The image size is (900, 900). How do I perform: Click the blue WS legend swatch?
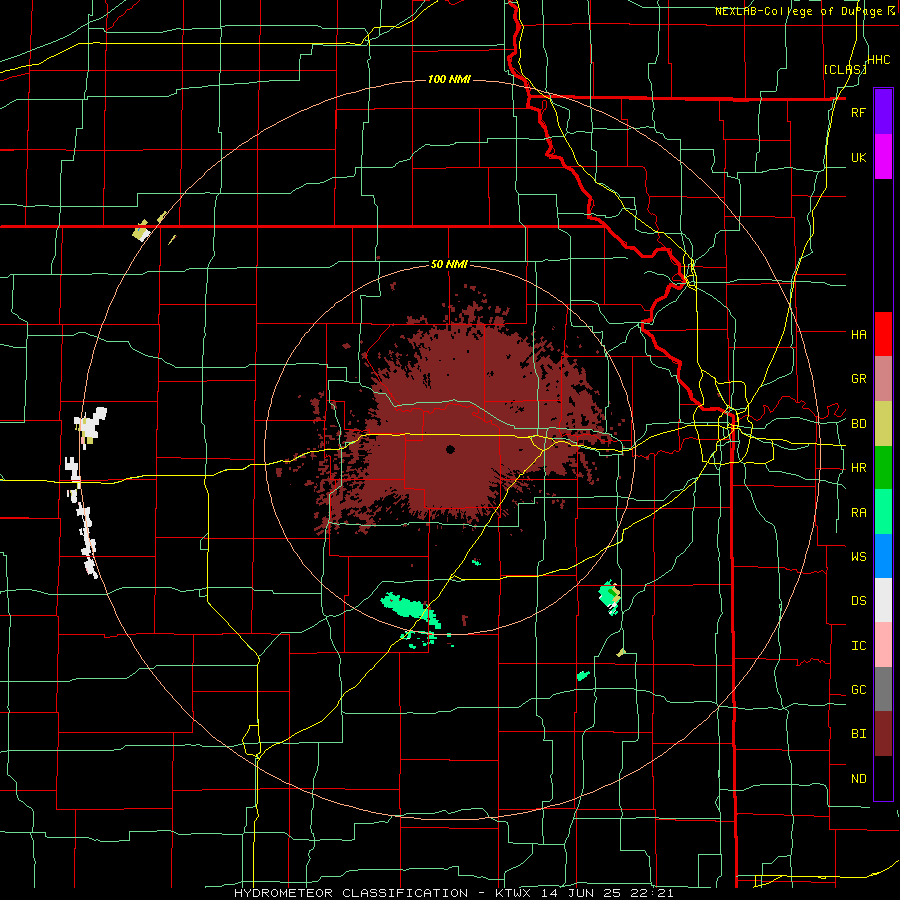click(883, 556)
